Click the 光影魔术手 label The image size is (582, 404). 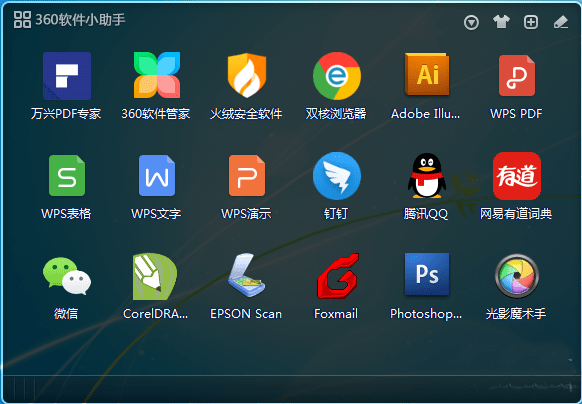click(x=516, y=314)
